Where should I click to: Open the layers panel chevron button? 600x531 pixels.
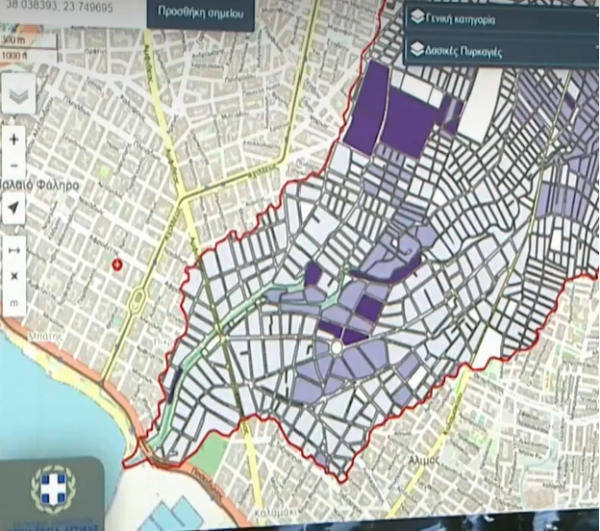coord(19,96)
